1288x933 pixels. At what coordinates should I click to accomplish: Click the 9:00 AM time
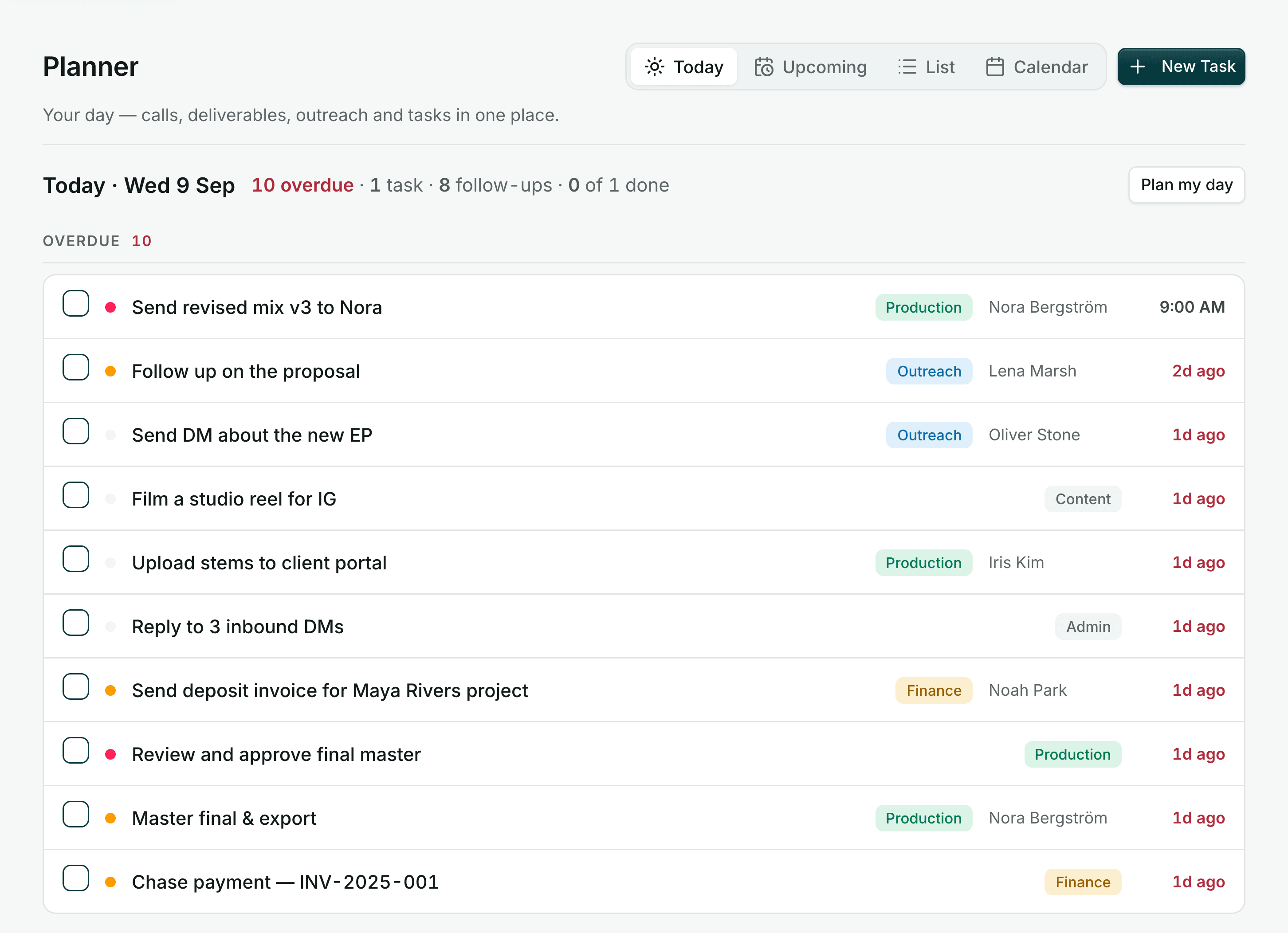1192,307
